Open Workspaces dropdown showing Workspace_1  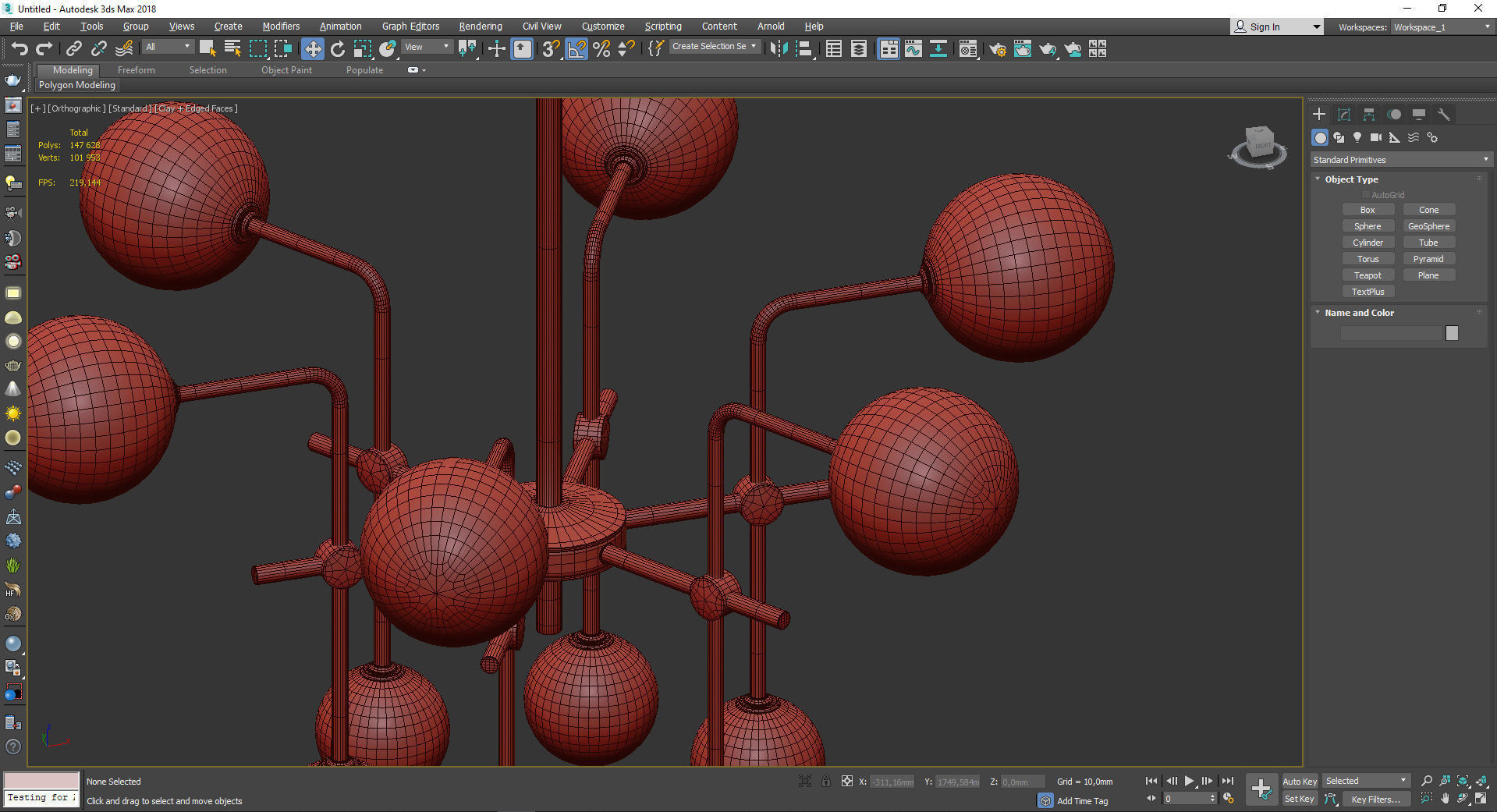[1442, 27]
